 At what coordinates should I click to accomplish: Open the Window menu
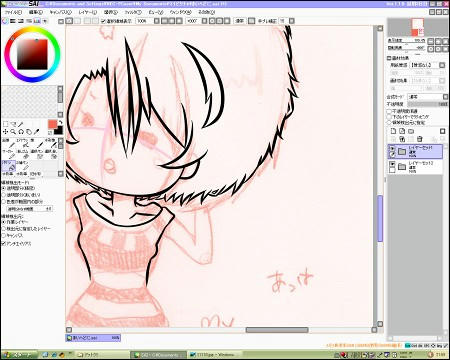[x=181, y=12]
